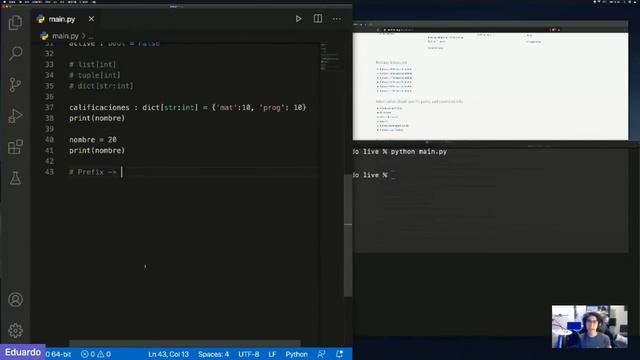This screenshot has width=640, height=360.
Task: Open the Accounts menu icon
Action: (15, 300)
